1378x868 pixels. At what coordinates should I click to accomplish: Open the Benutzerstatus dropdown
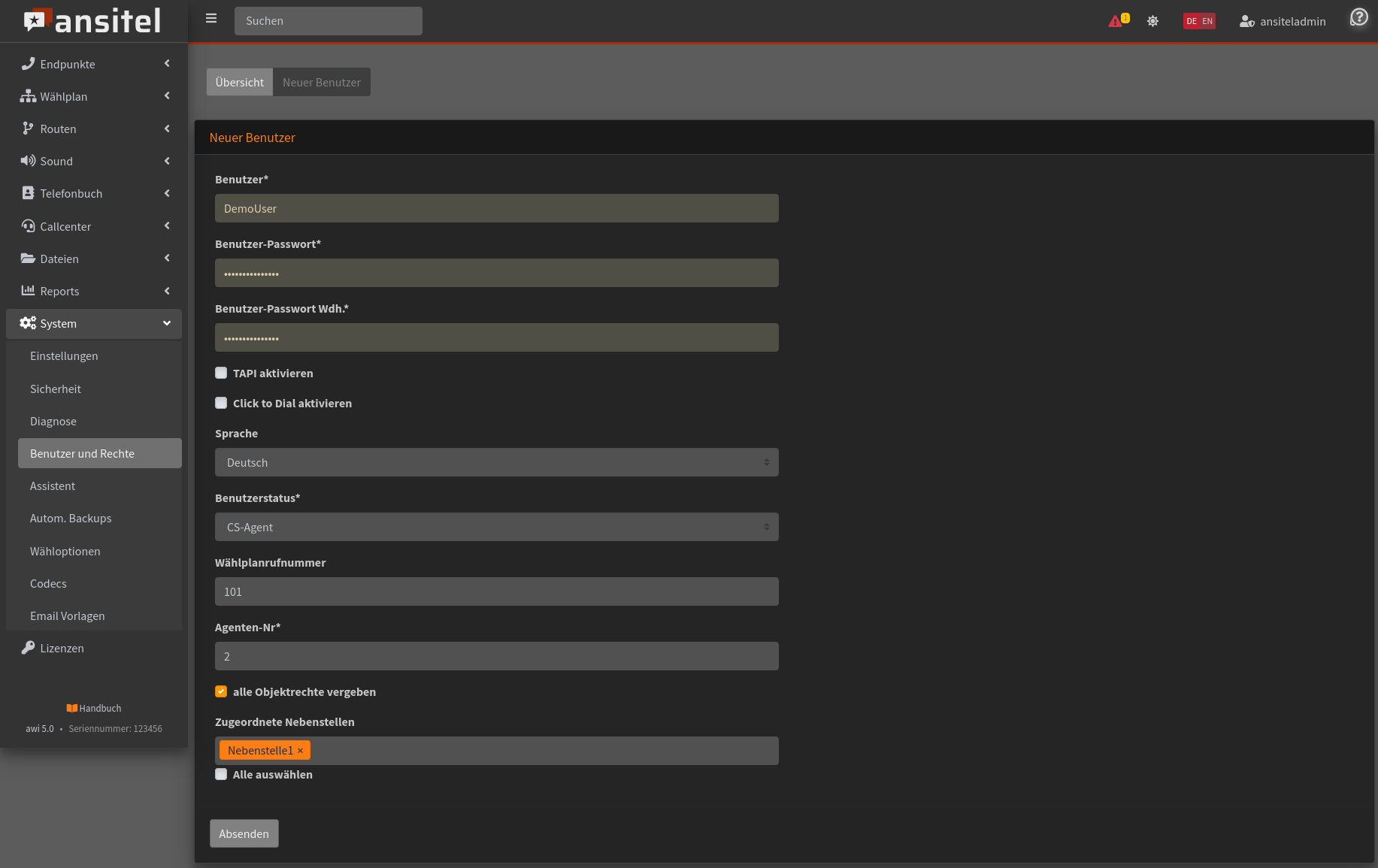click(496, 527)
